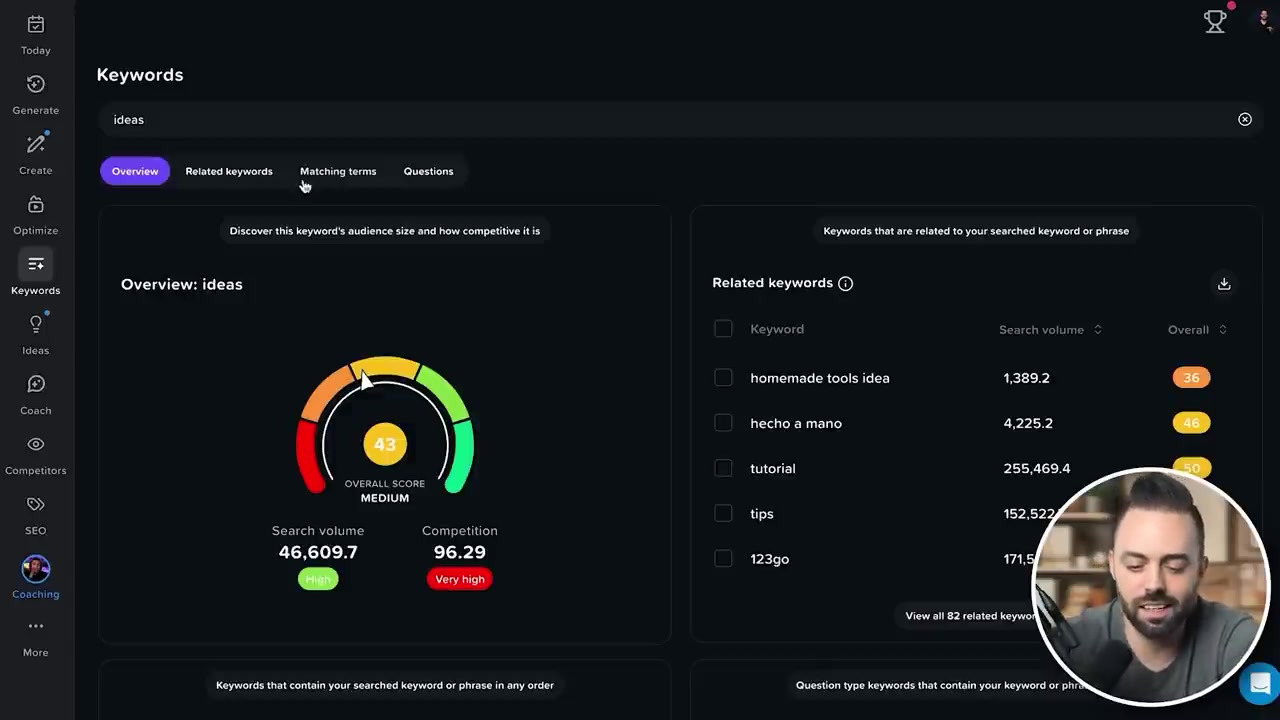Open the Optimize sidebar icon
Viewport: 1280px width, 720px height.
click(35, 205)
